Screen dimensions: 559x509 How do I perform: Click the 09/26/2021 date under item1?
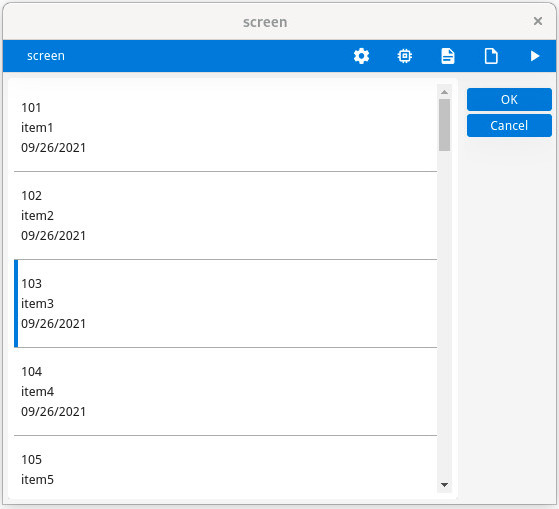[x=53, y=148]
